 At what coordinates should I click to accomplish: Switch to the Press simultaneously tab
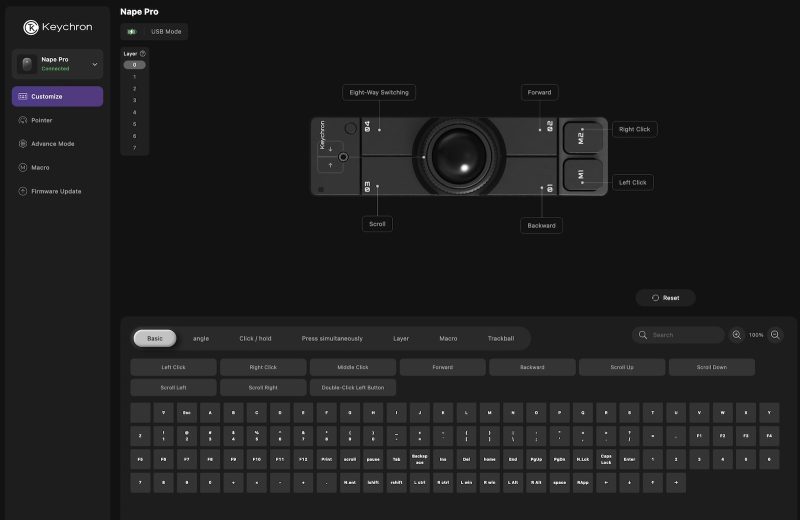(x=332, y=338)
